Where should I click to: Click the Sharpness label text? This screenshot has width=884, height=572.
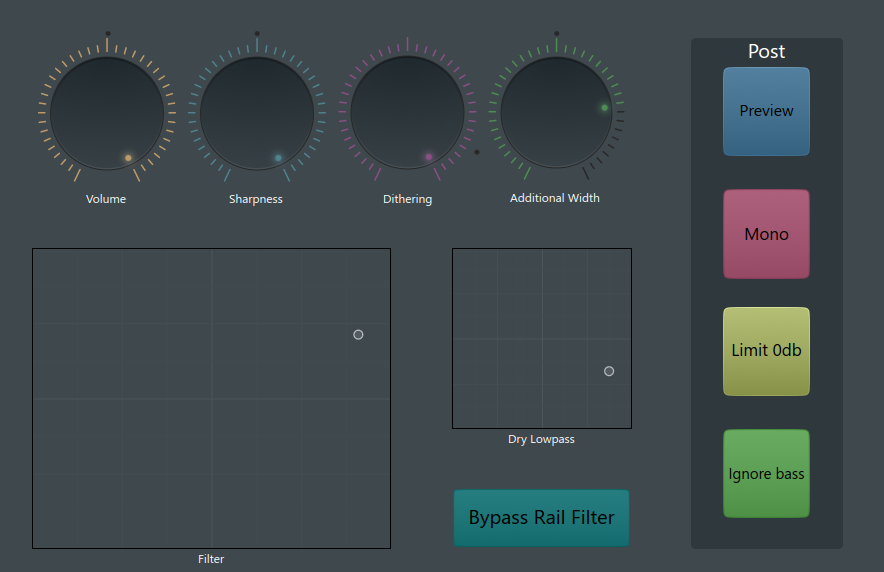[x=255, y=199]
